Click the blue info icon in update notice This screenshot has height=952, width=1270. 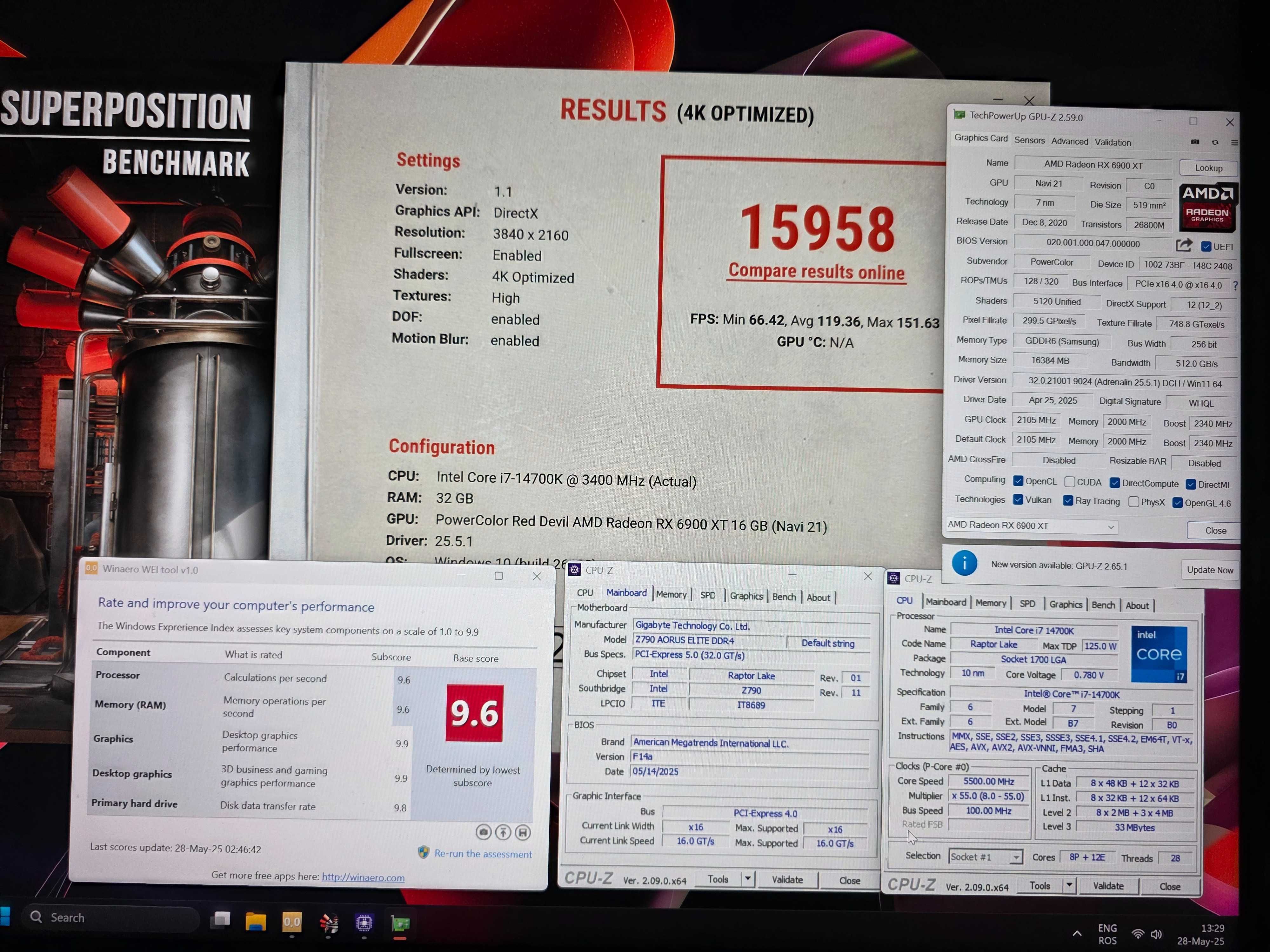[x=965, y=563]
